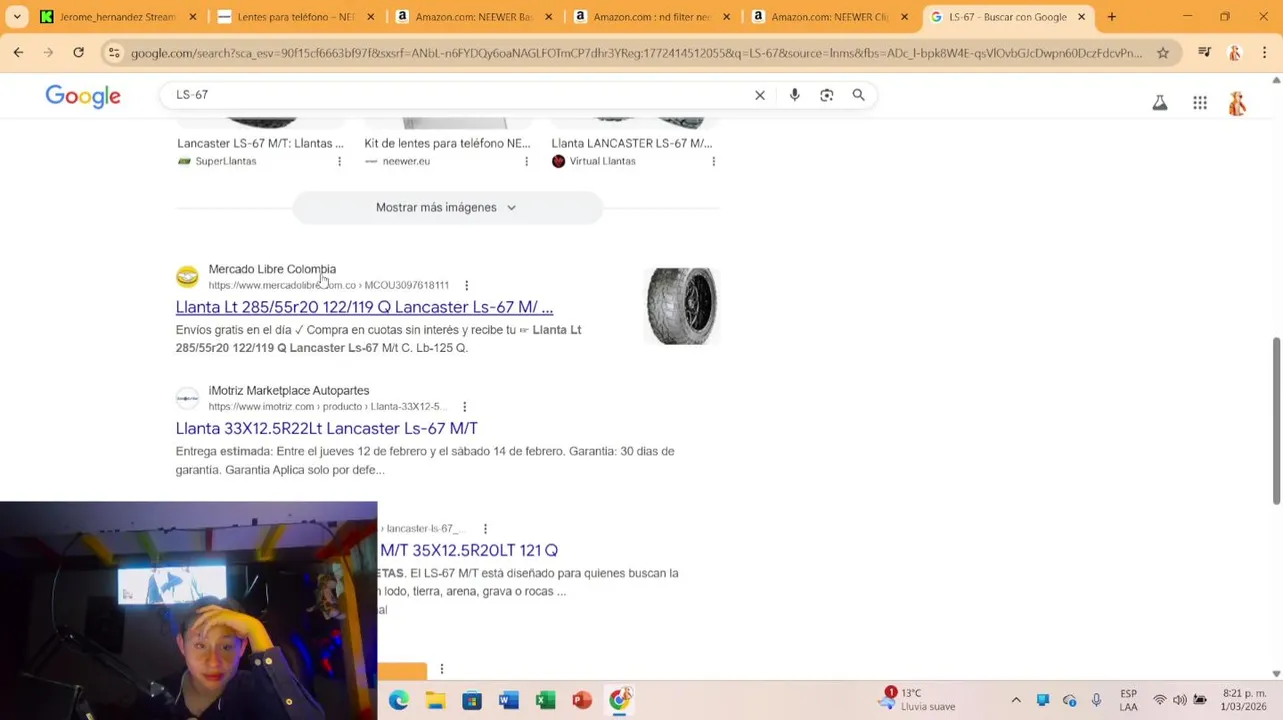Image resolution: width=1283 pixels, height=720 pixels.
Task: Reload the current page
Action: (x=78, y=53)
